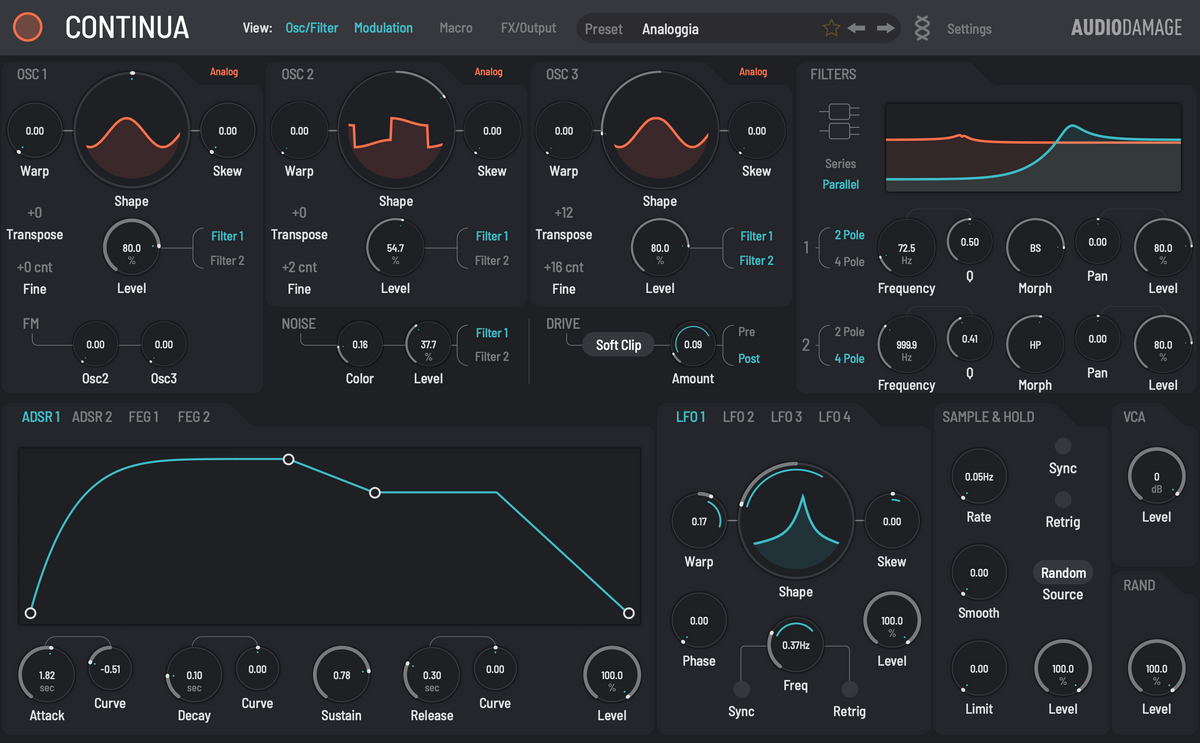Screen dimensions: 1200x743
Task: Set Filter 1 to 4 Pole
Action: tap(849, 261)
